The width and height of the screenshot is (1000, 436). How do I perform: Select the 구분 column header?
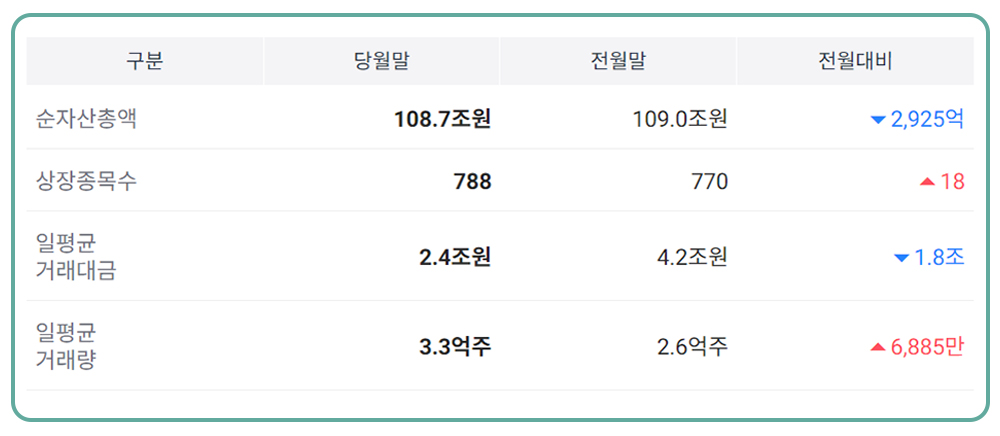click(144, 61)
